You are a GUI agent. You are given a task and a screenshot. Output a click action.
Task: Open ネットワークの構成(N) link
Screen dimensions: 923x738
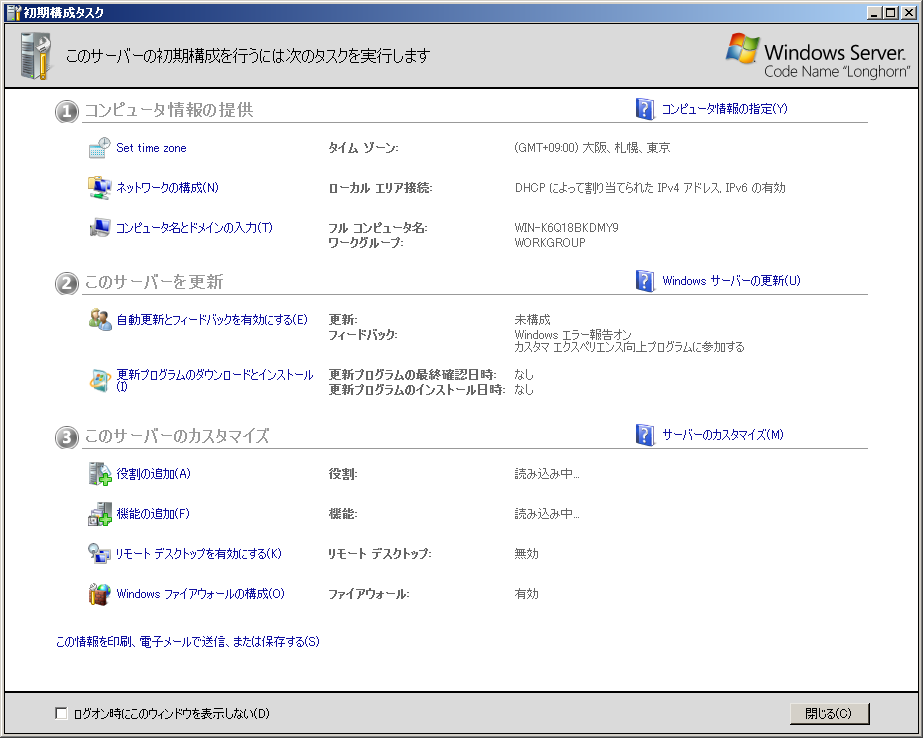pos(167,188)
